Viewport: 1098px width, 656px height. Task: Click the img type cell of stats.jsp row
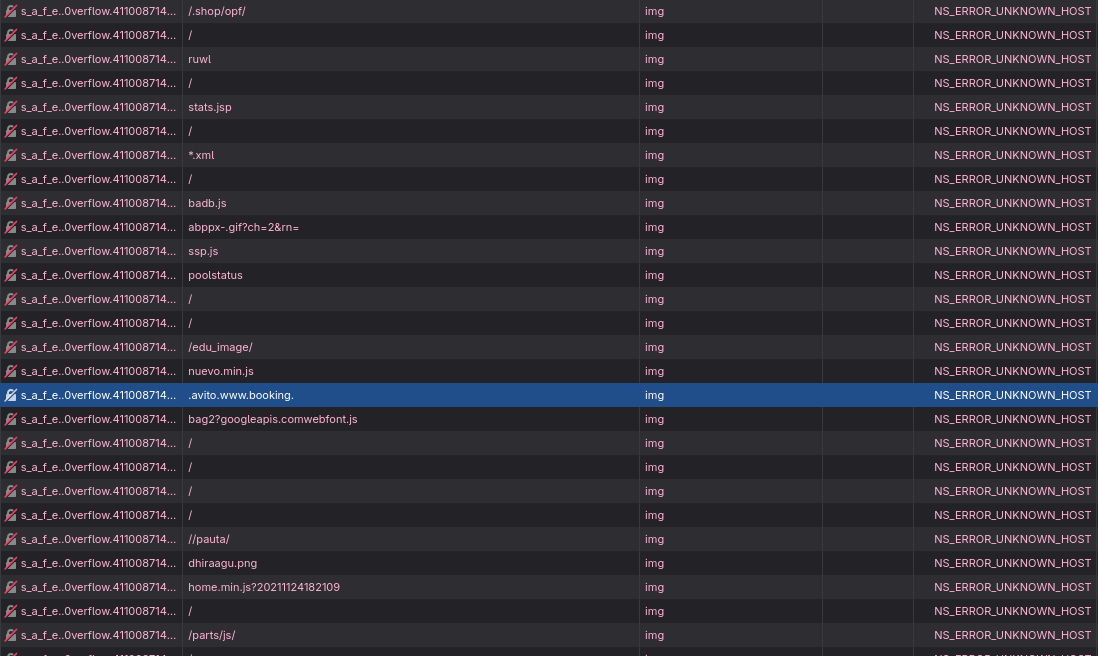654,107
